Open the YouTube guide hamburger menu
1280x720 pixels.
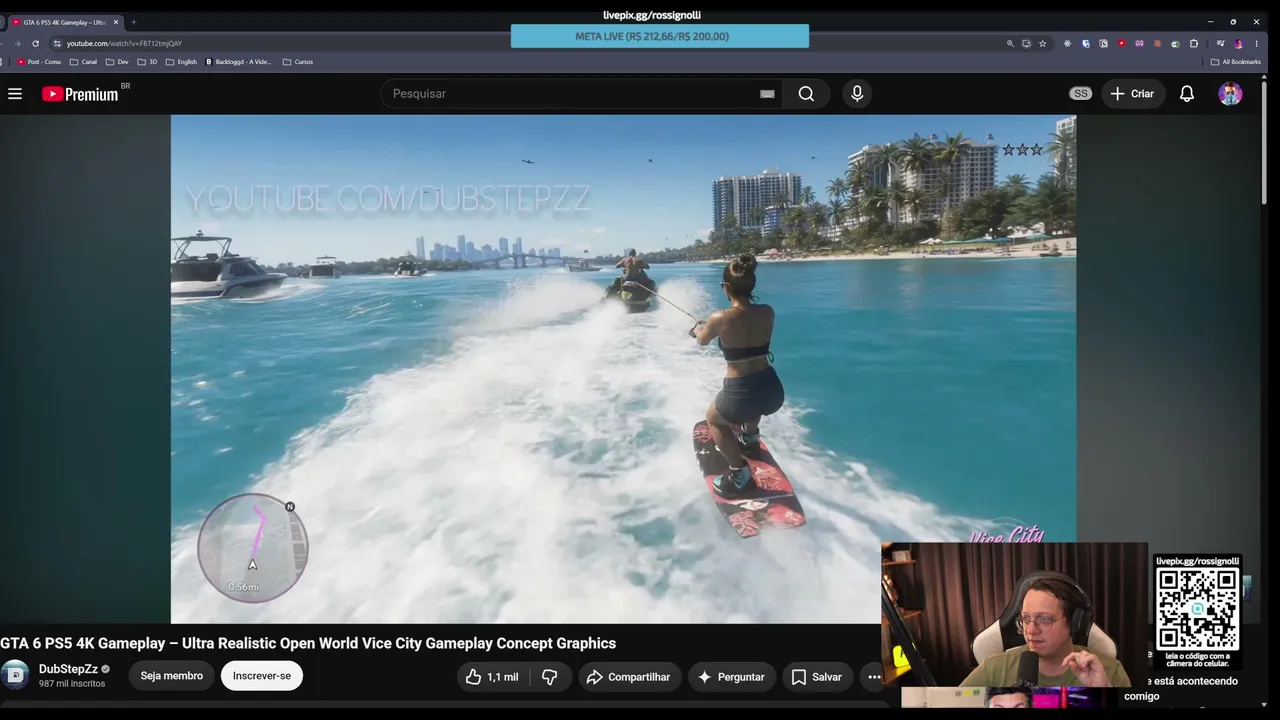coord(15,94)
